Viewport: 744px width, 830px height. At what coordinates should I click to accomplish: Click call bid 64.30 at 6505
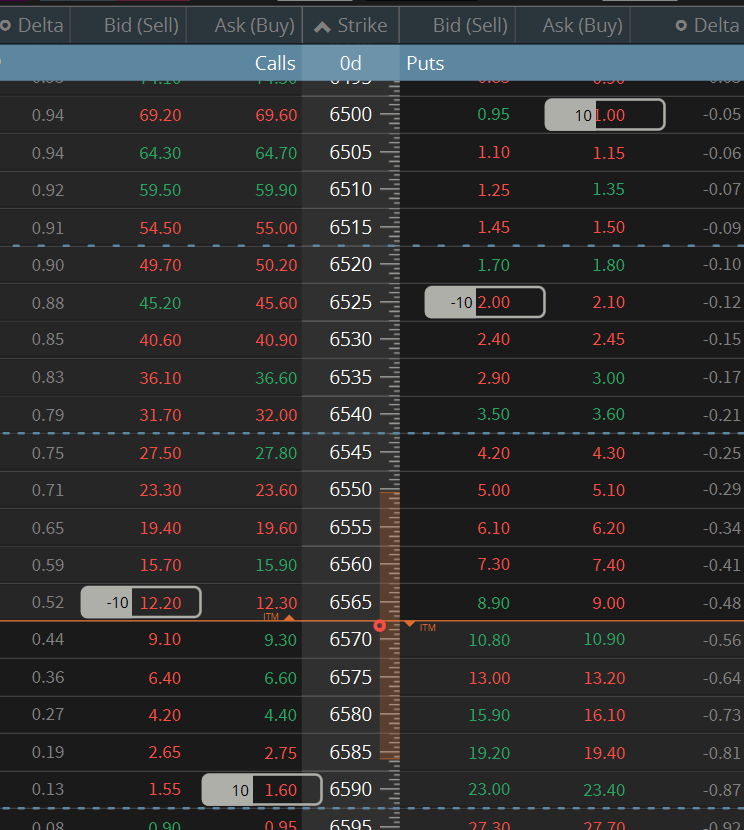pyautogui.click(x=160, y=153)
